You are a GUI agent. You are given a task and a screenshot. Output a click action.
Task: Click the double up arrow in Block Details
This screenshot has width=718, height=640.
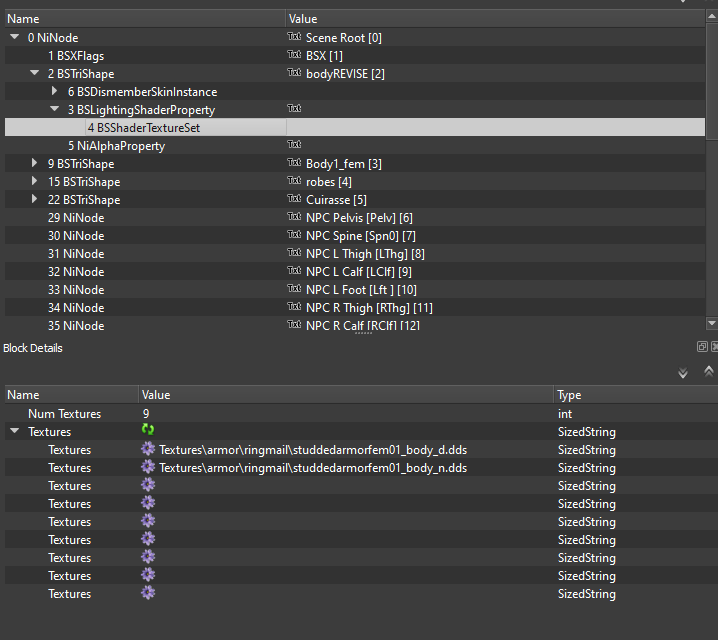tap(708, 371)
